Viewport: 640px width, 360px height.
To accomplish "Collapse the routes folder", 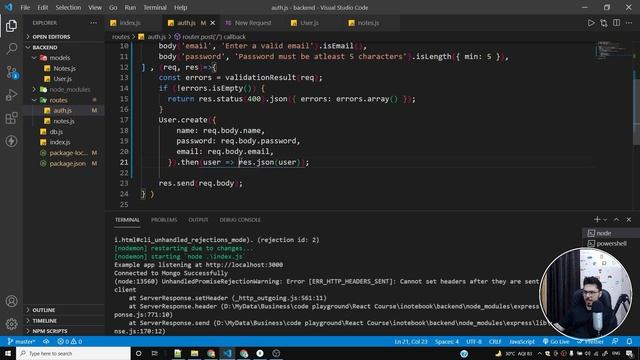I will [x=64, y=100].
